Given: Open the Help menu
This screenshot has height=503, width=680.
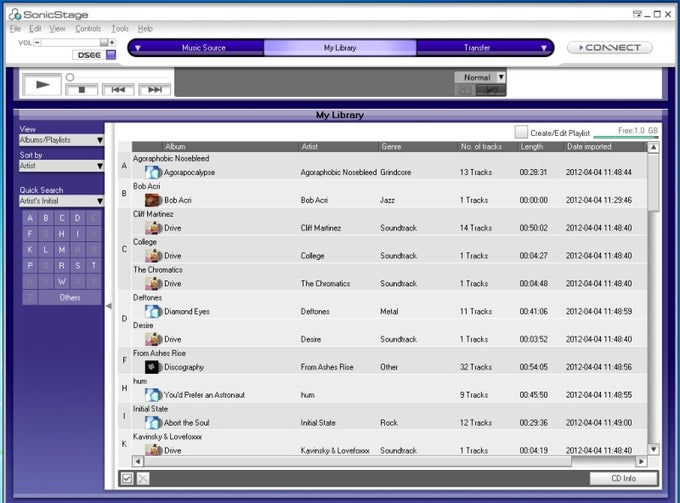Looking at the screenshot, I should (x=145, y=29).
